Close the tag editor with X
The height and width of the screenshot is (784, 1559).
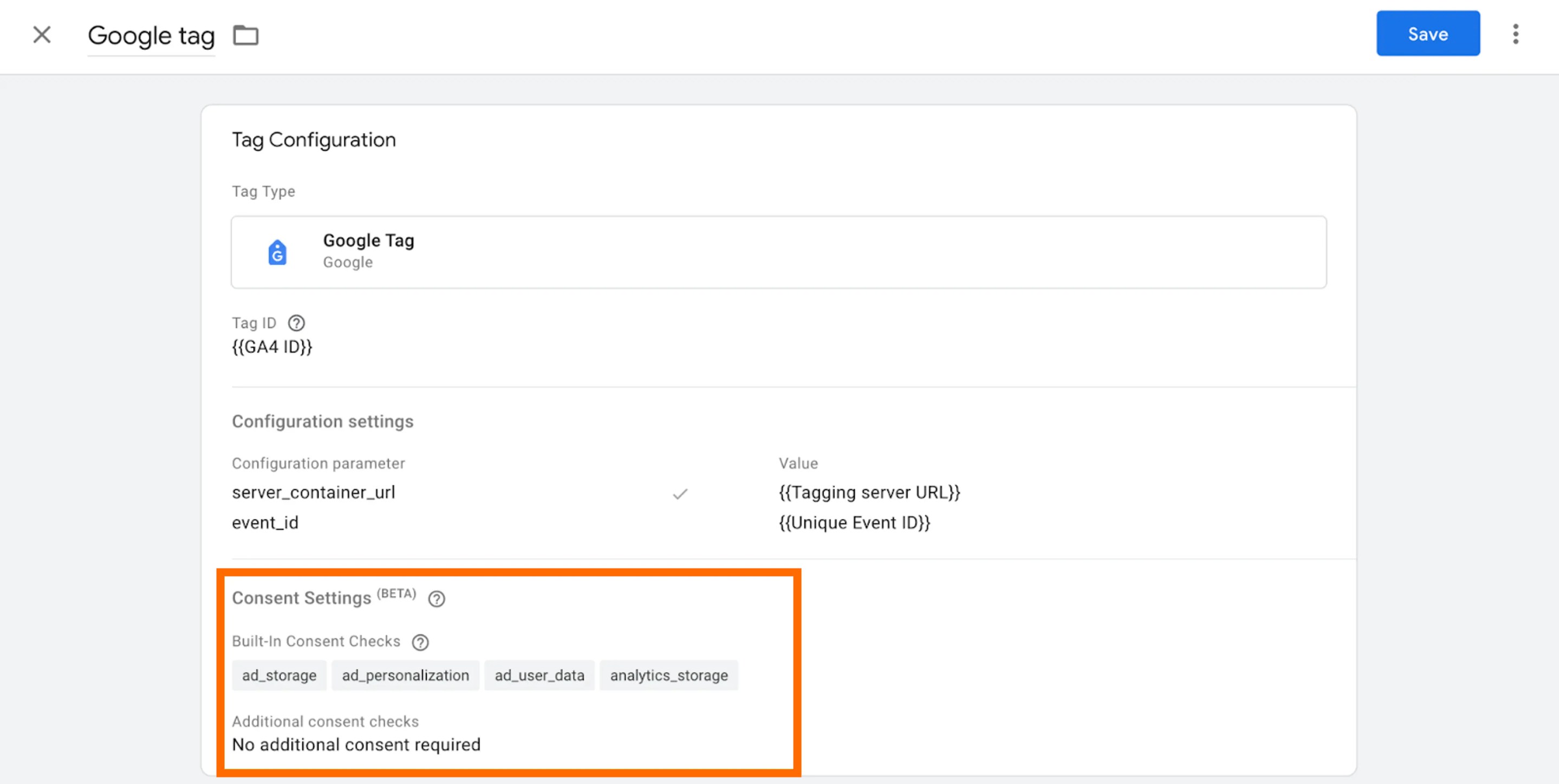coord(42,35)
